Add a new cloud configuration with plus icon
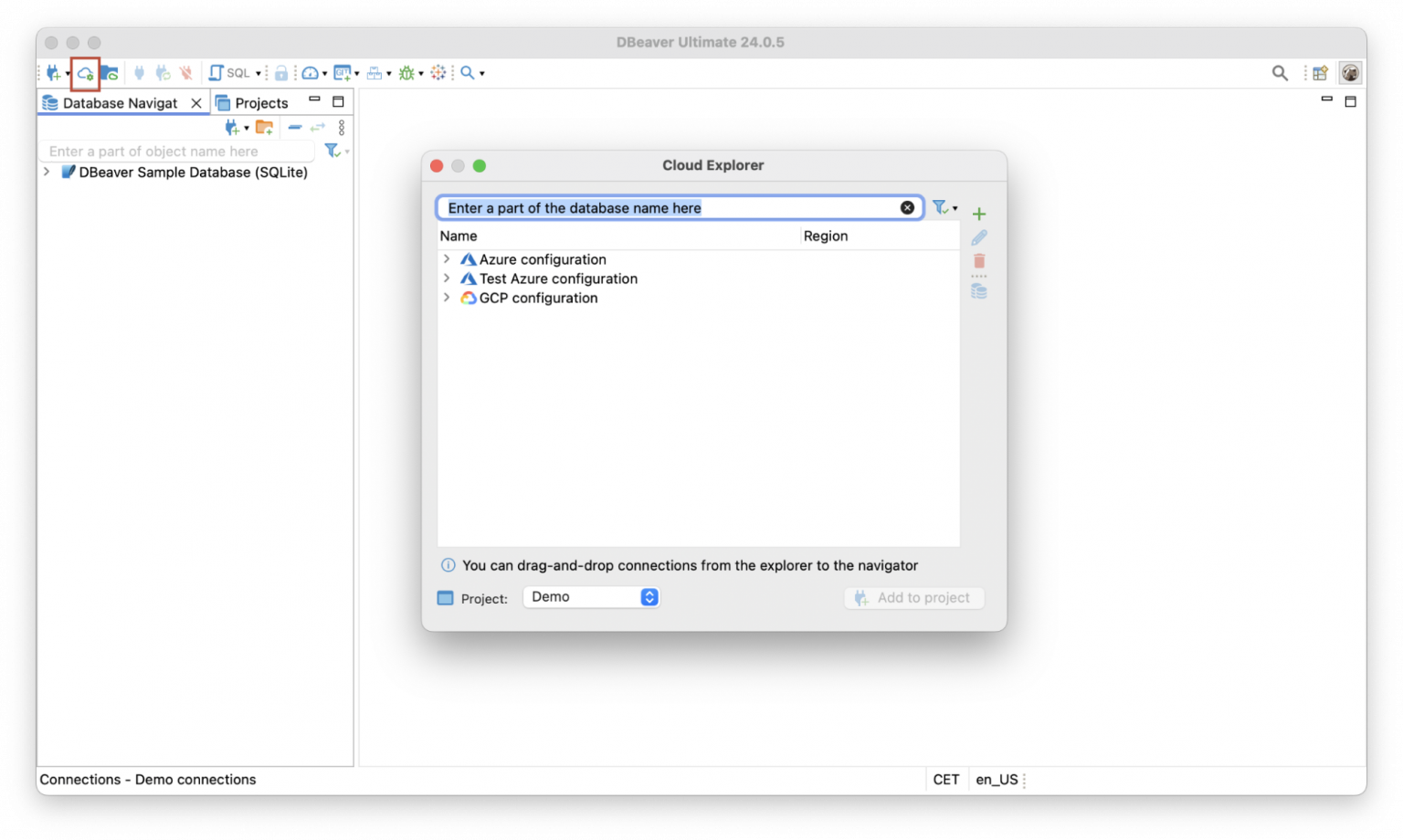The width and height of the screenshot is (1403, 840). [978, 214]
